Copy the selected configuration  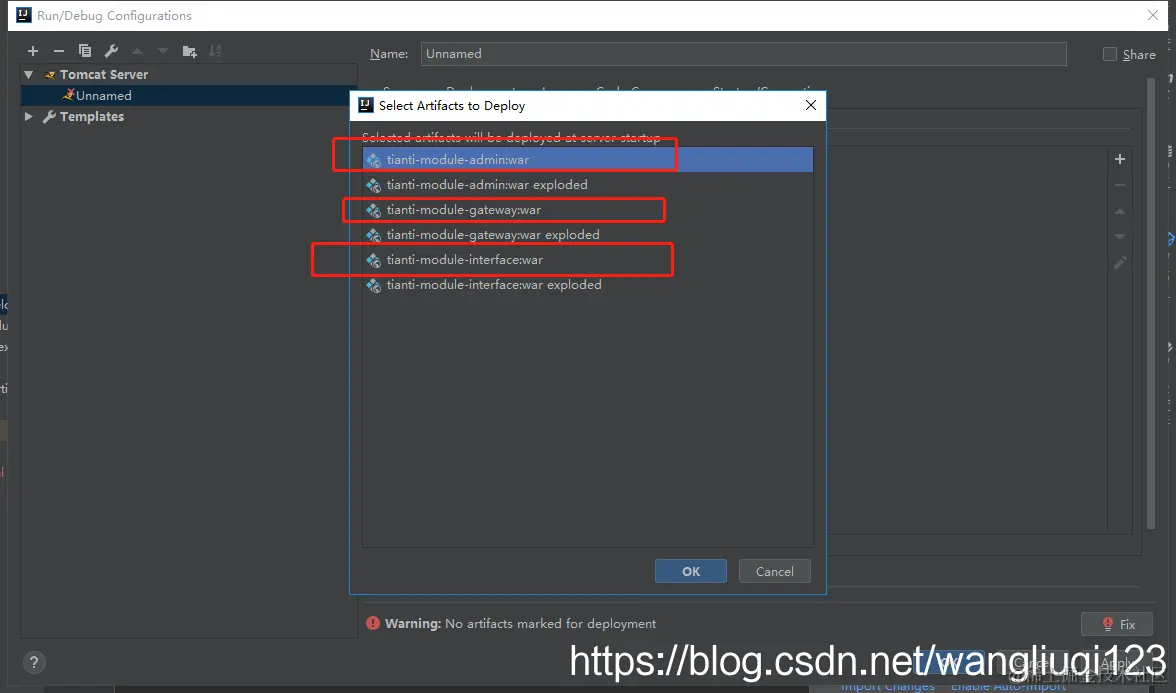(85, 51)
